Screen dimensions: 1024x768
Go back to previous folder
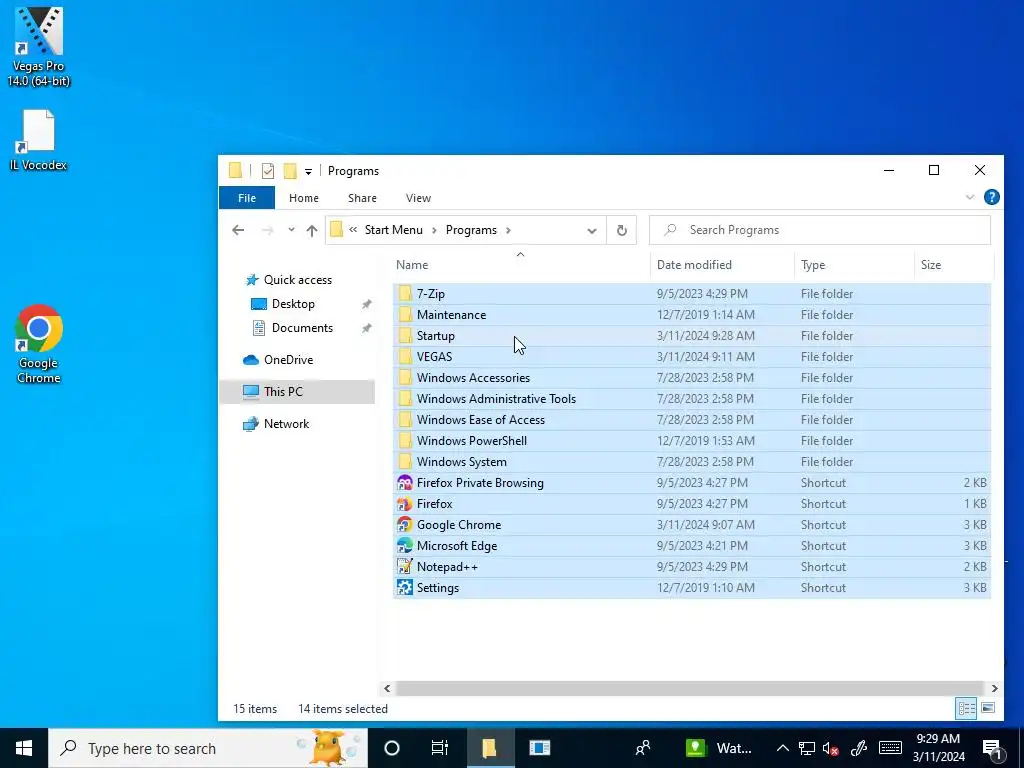click(238, 230)
